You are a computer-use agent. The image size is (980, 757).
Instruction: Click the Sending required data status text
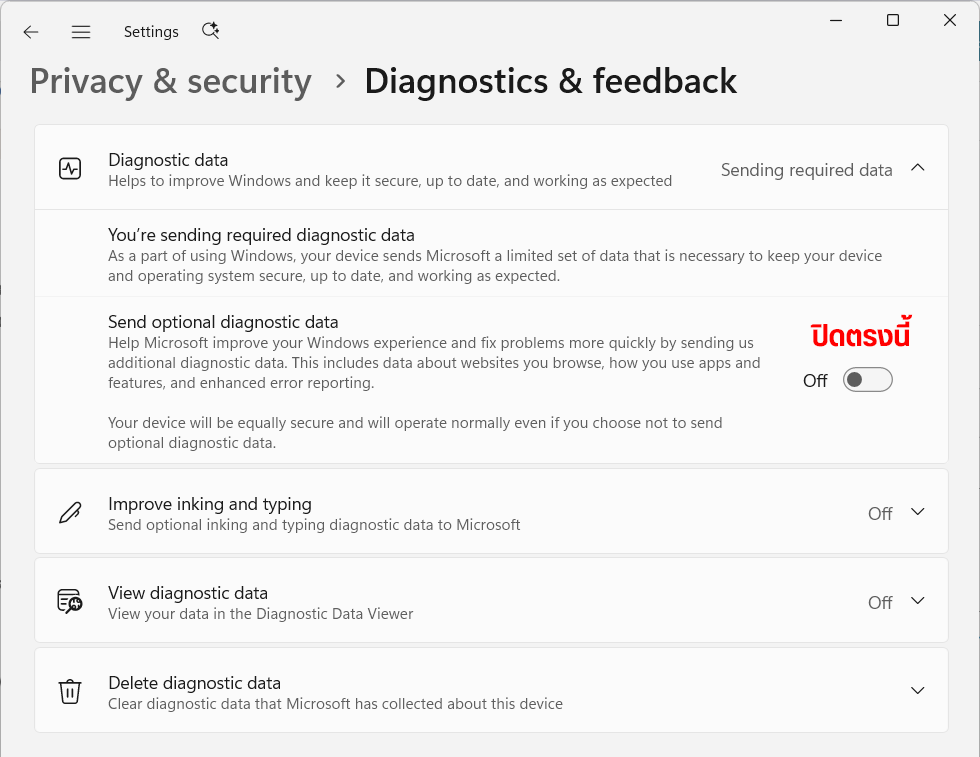(806, 170)
